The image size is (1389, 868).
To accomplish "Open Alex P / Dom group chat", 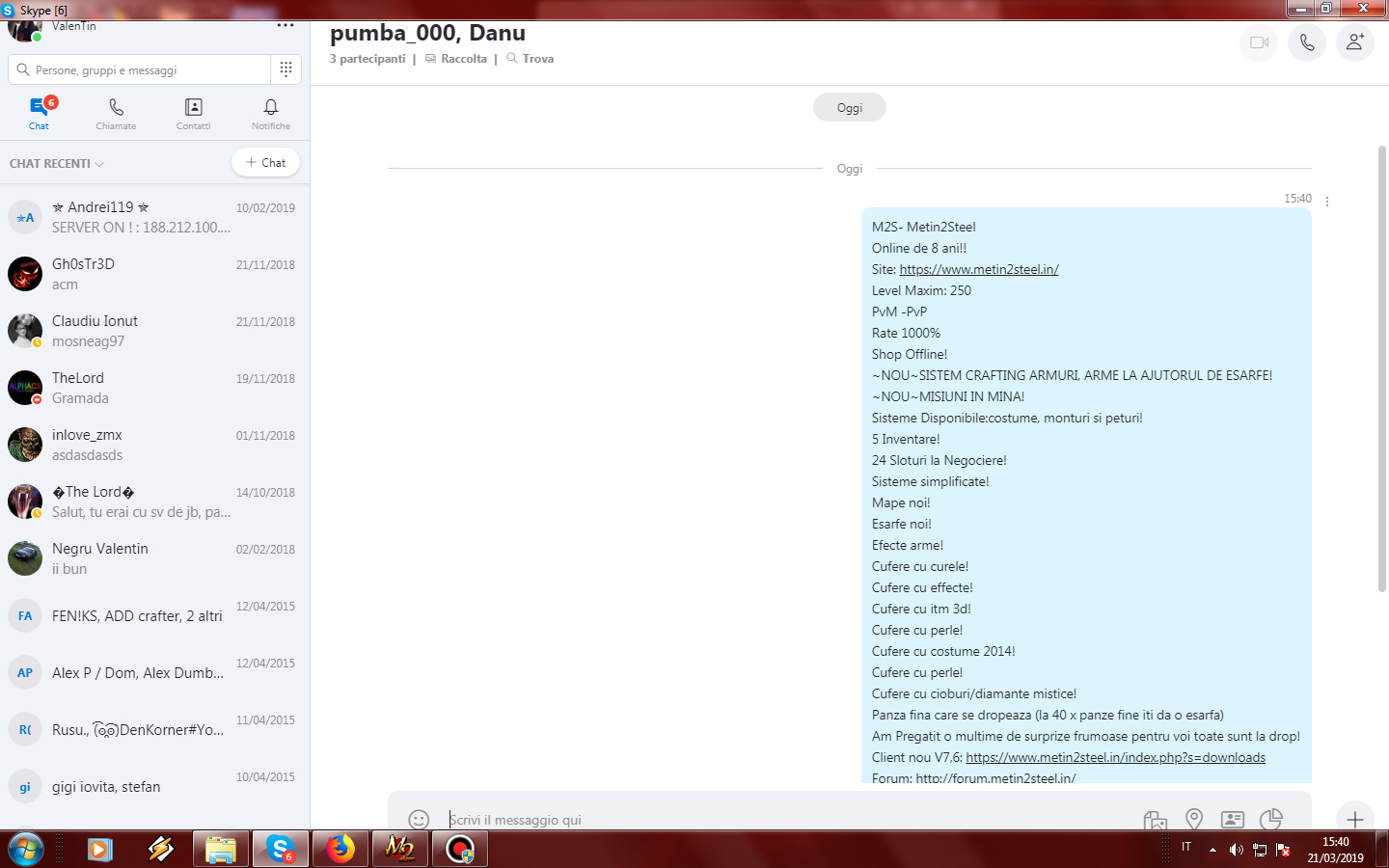I will 154,672.
